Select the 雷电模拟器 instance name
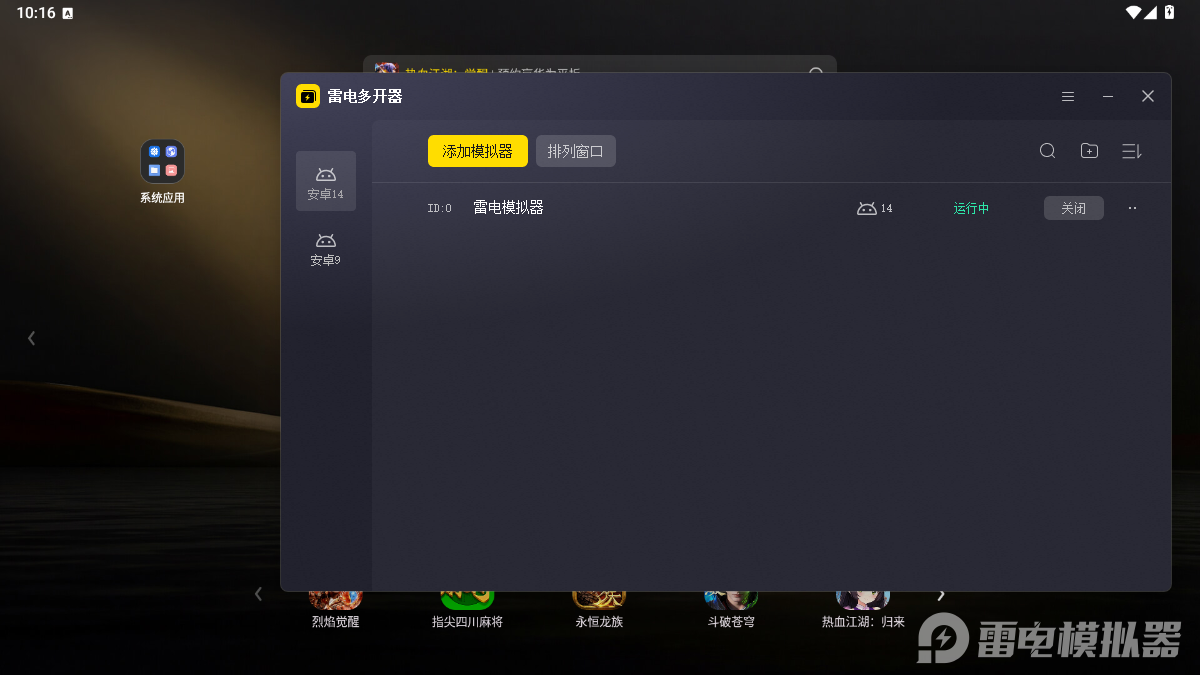1200x675 pixels. point(508,208)
